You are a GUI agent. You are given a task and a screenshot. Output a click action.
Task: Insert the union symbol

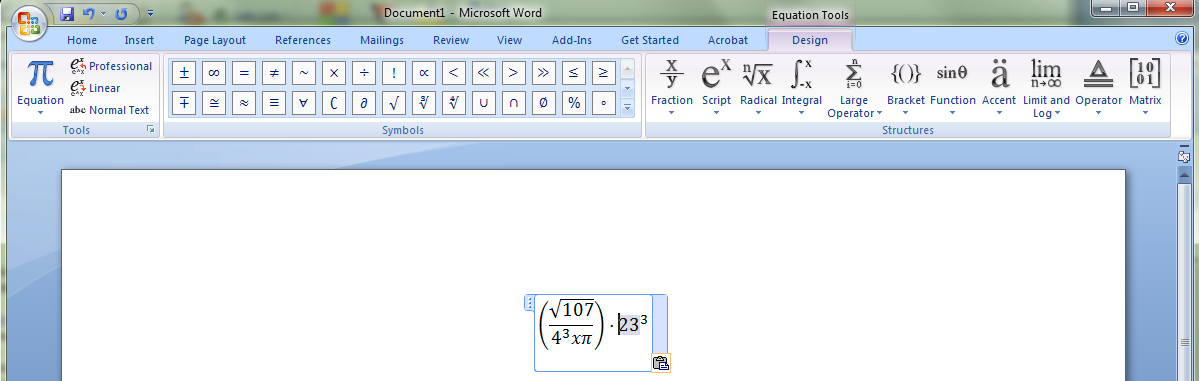[483, 103]
